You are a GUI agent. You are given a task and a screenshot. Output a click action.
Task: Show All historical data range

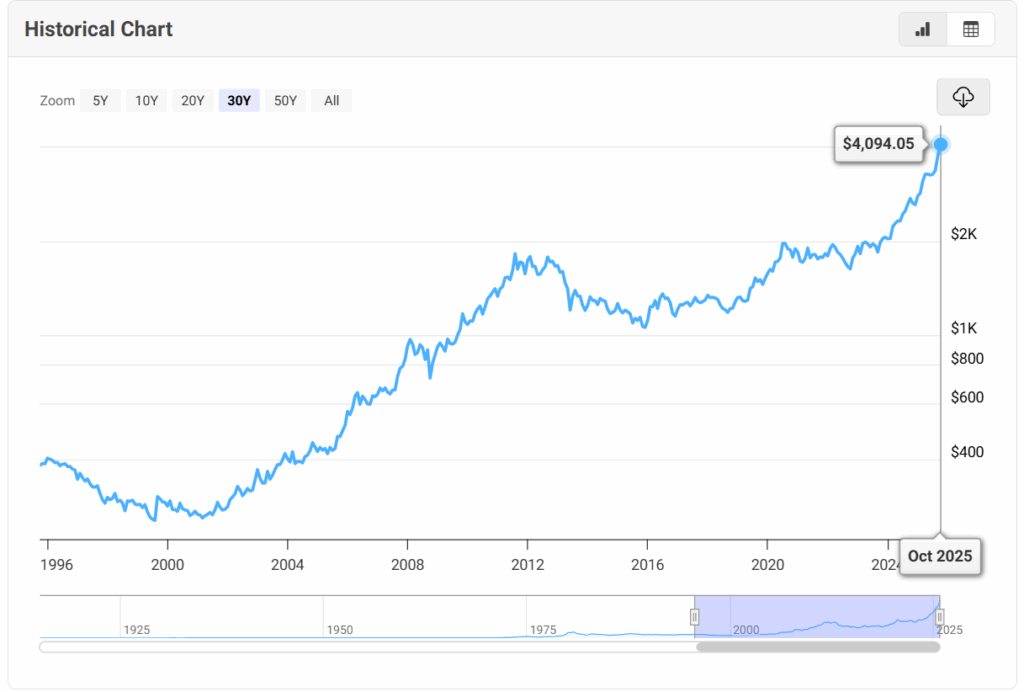pos(331,100)
